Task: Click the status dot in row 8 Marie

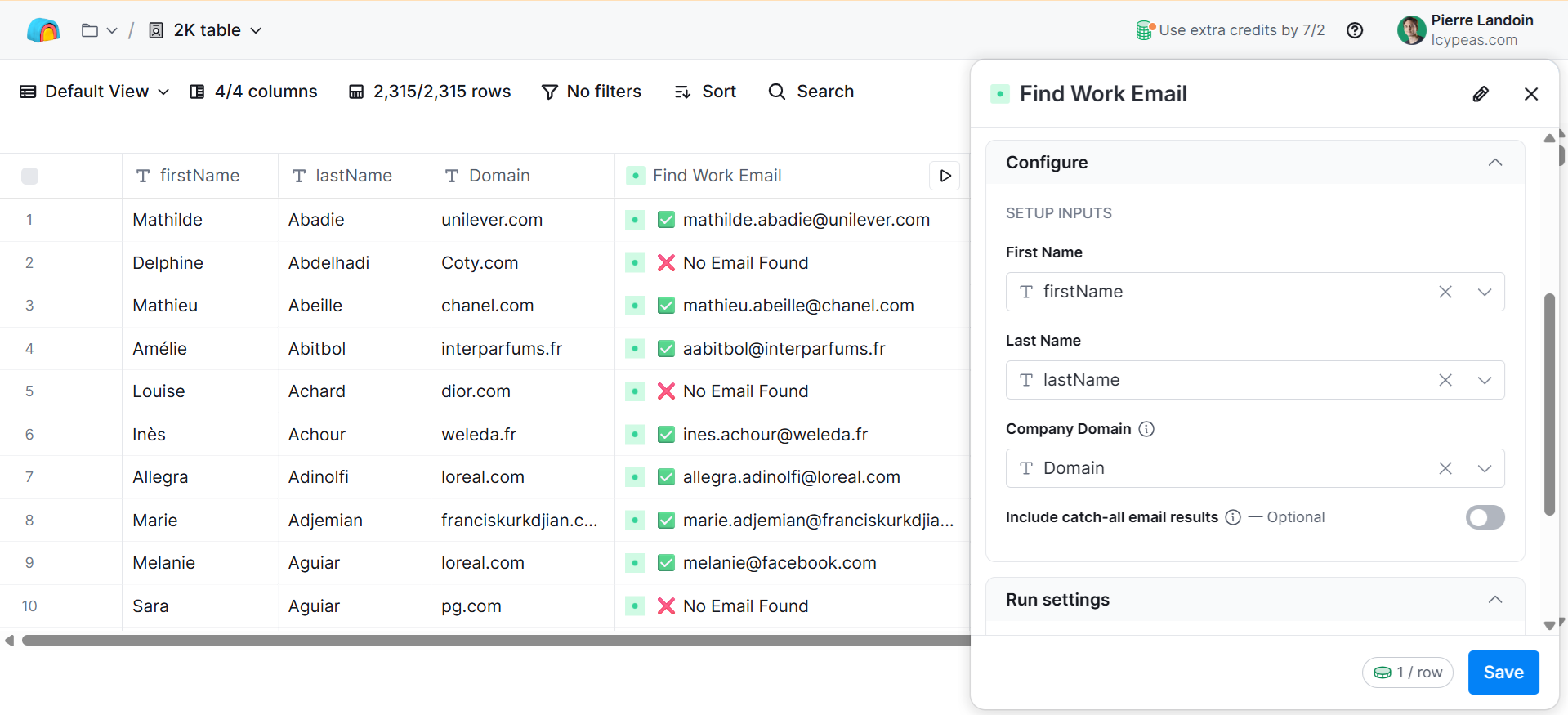Action: (x=635, y=521)
